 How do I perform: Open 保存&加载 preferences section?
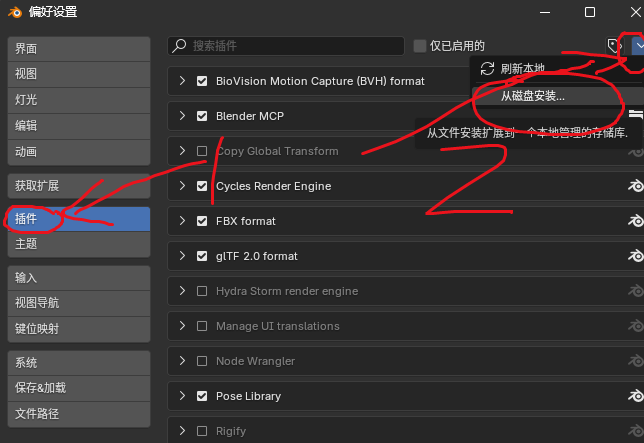[x=79, y=388]
